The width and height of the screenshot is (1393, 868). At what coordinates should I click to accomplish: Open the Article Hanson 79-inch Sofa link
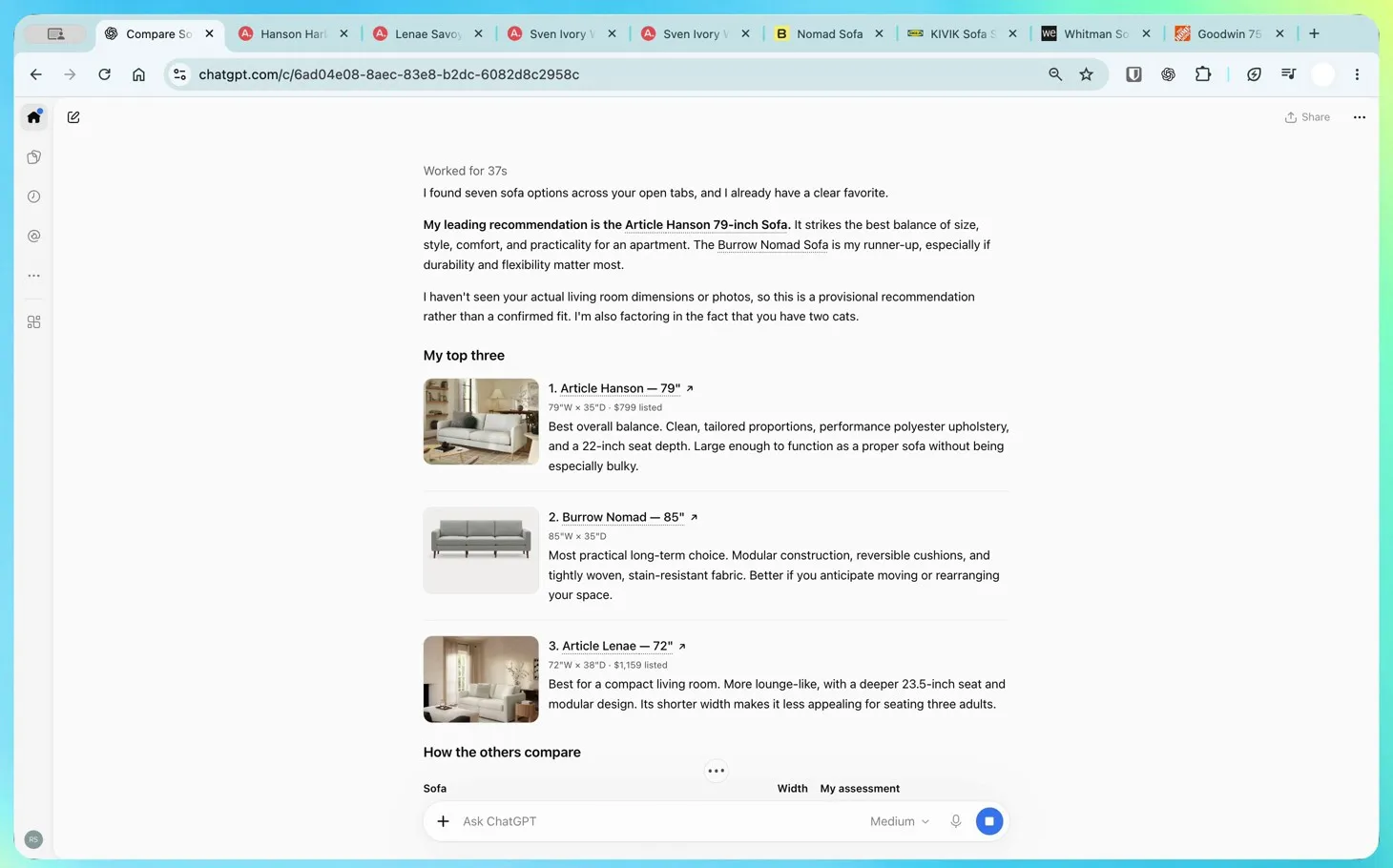[706, 225]
